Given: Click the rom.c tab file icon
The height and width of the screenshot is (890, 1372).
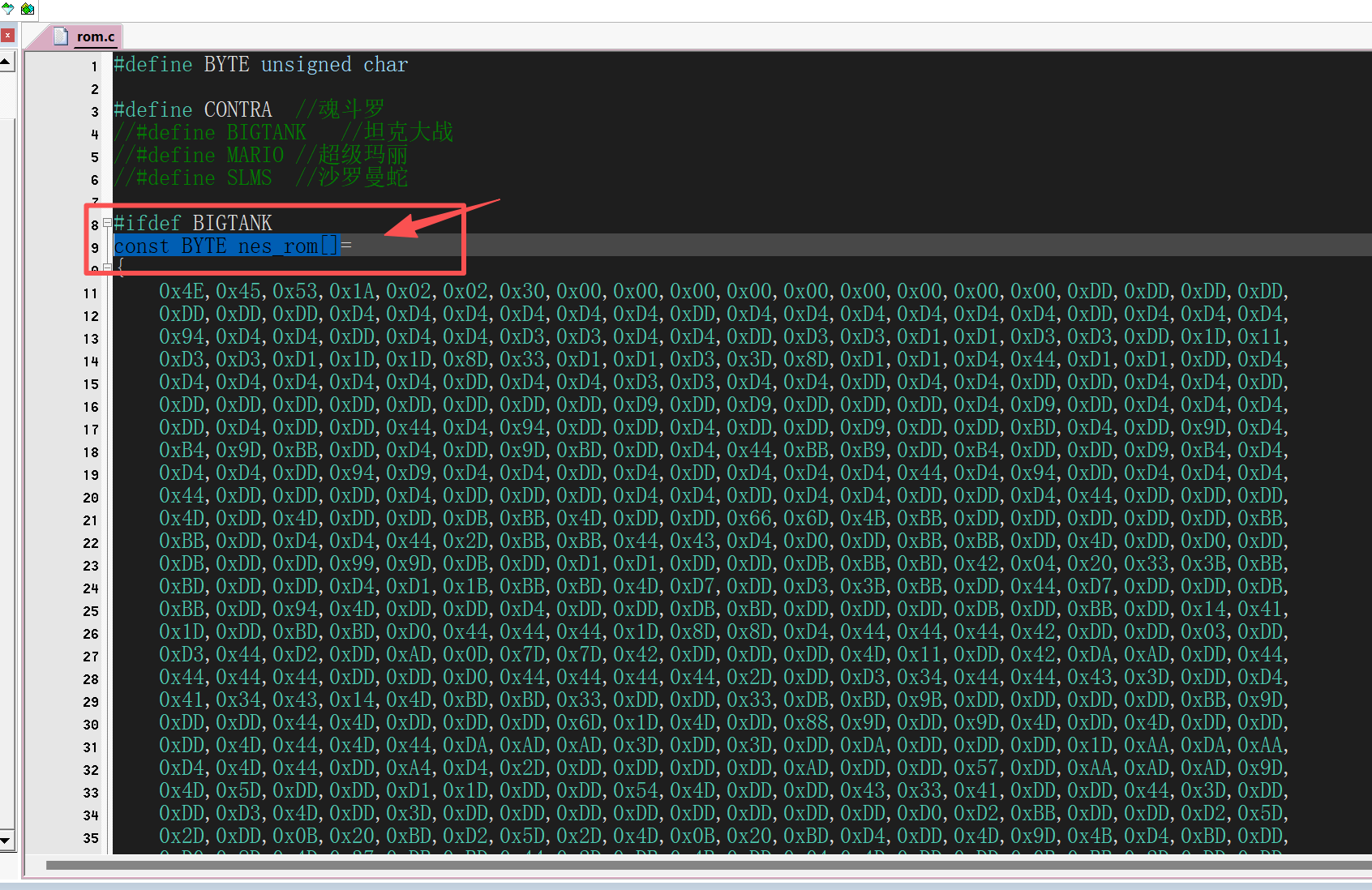Looking at the screenshot, I should pos(61,36).
